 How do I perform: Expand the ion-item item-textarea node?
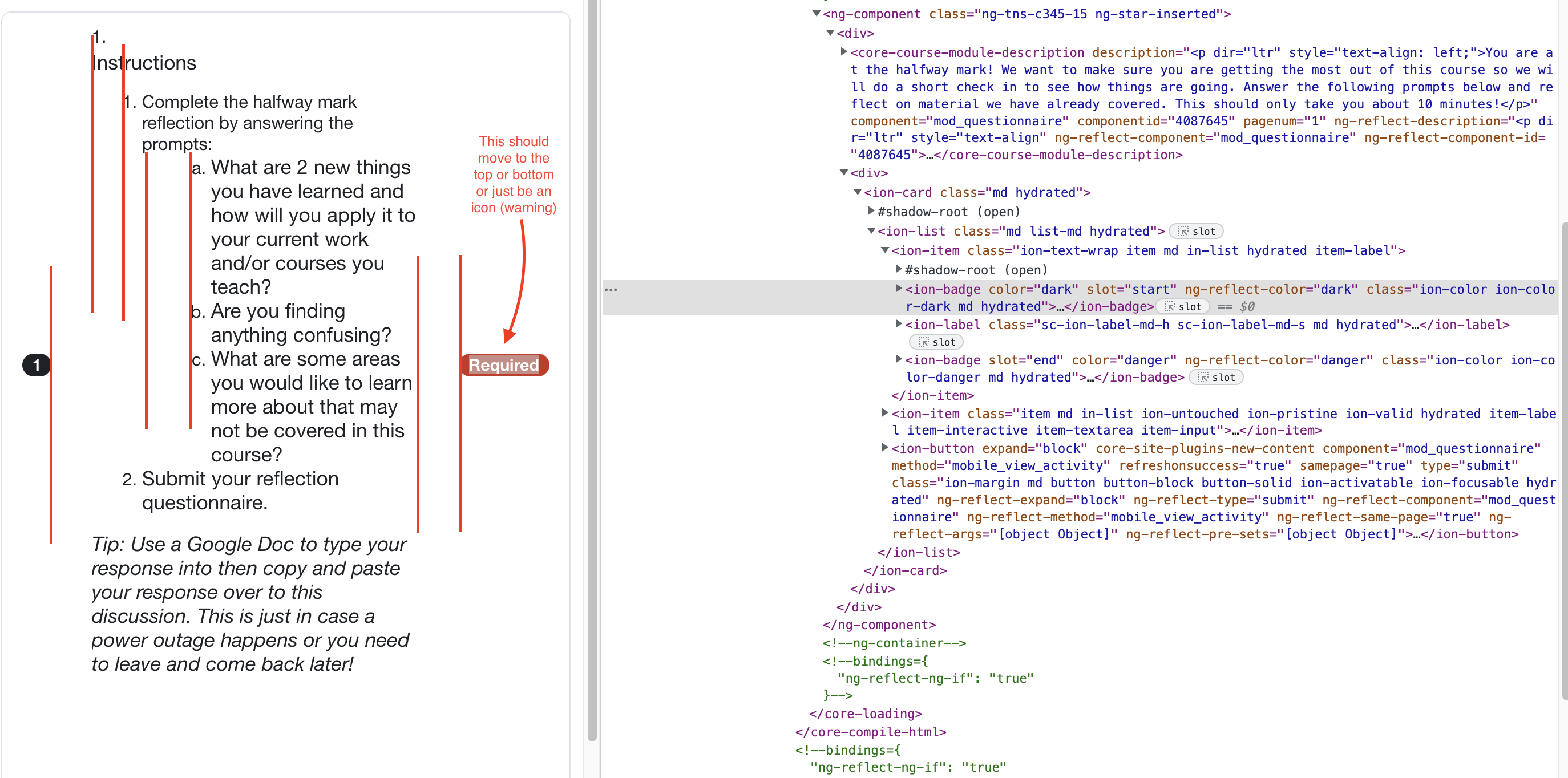(x=884, y=413)
